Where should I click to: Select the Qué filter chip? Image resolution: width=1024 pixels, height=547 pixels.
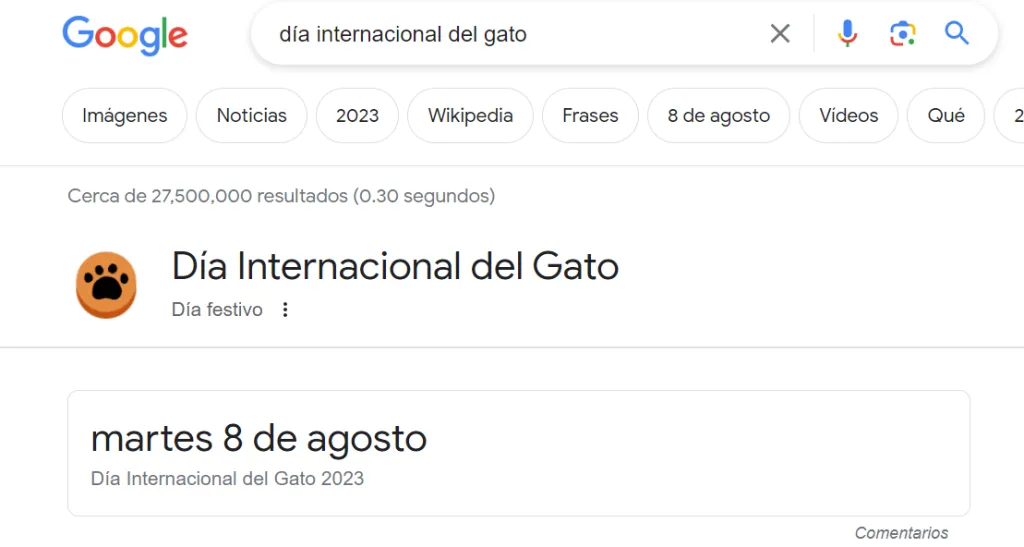click(x=945, y=116)
